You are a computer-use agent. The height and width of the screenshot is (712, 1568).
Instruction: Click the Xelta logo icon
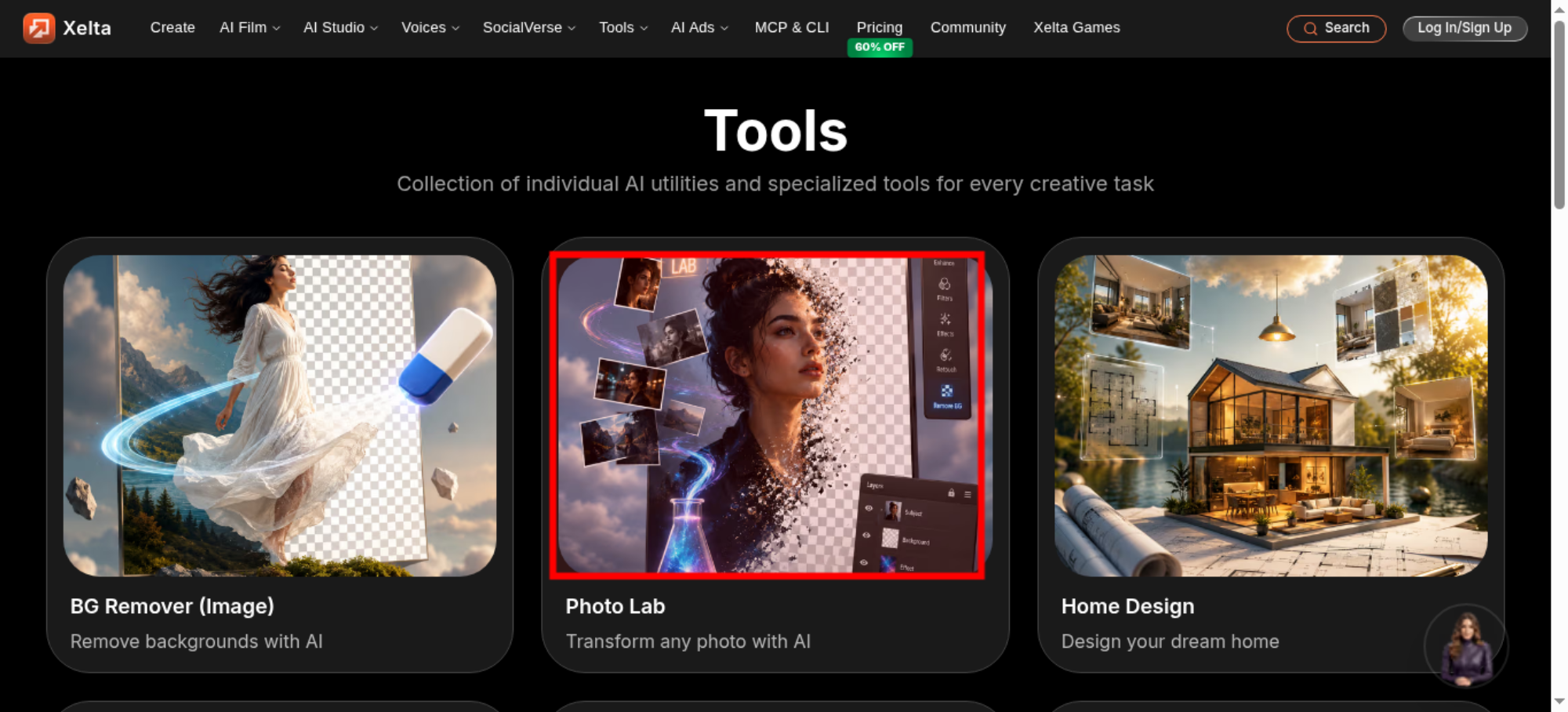click(x=38, y=28)
